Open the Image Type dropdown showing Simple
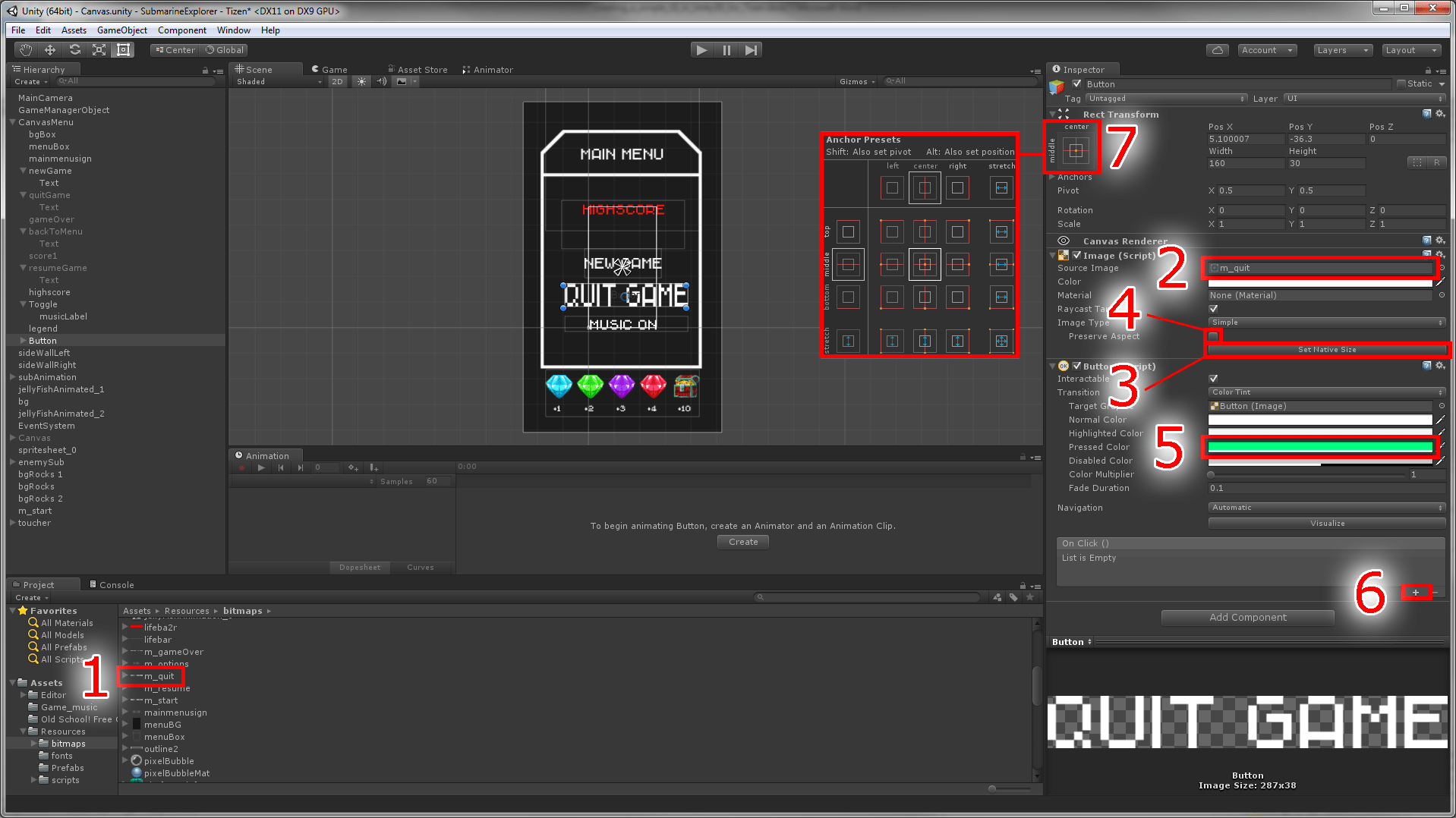 1325,322
